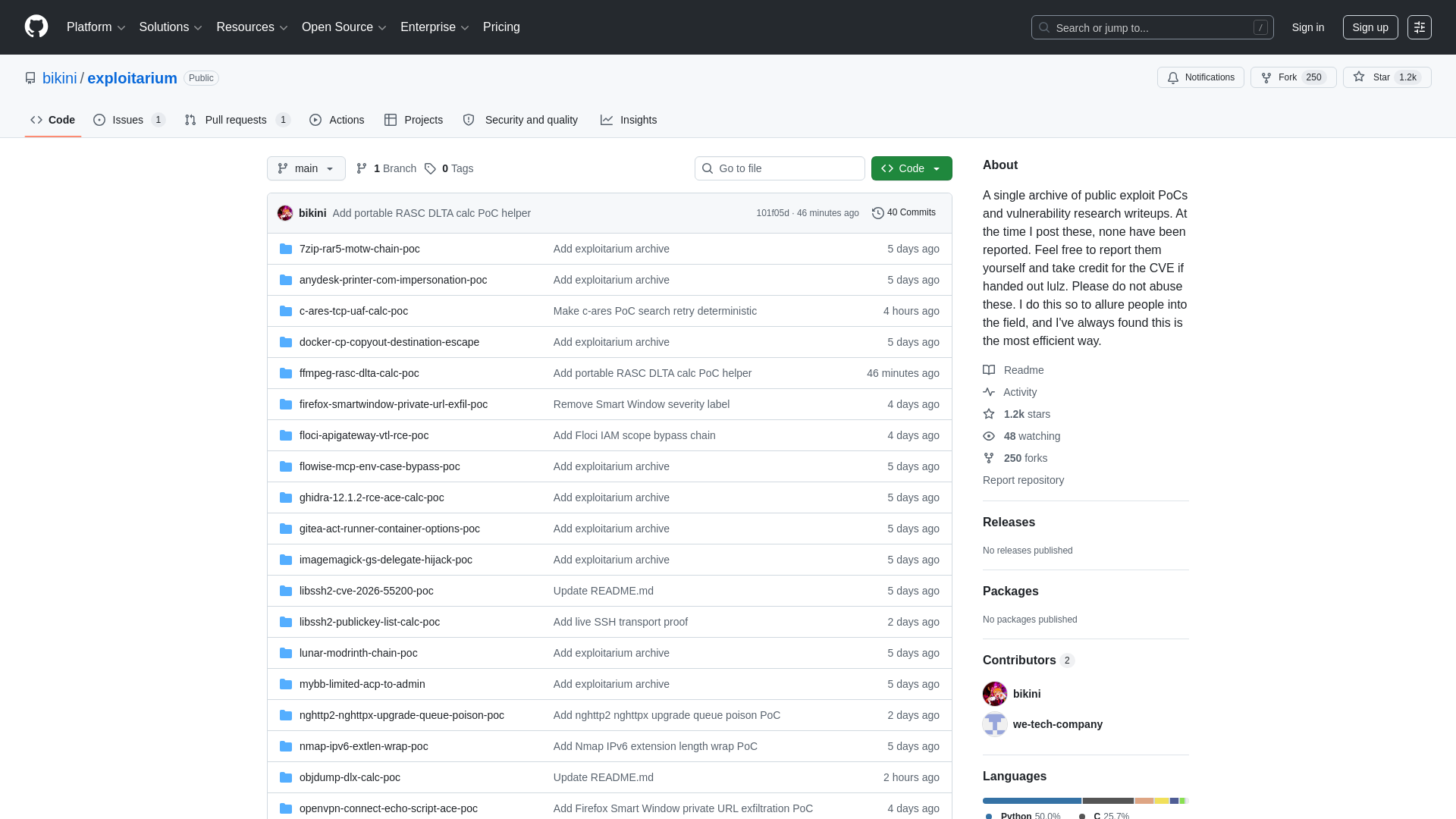Screen dimensions: 1456x819
Task: Open docker-cp-copyout-destination-escape folder
Action: [x=389, y=342]
